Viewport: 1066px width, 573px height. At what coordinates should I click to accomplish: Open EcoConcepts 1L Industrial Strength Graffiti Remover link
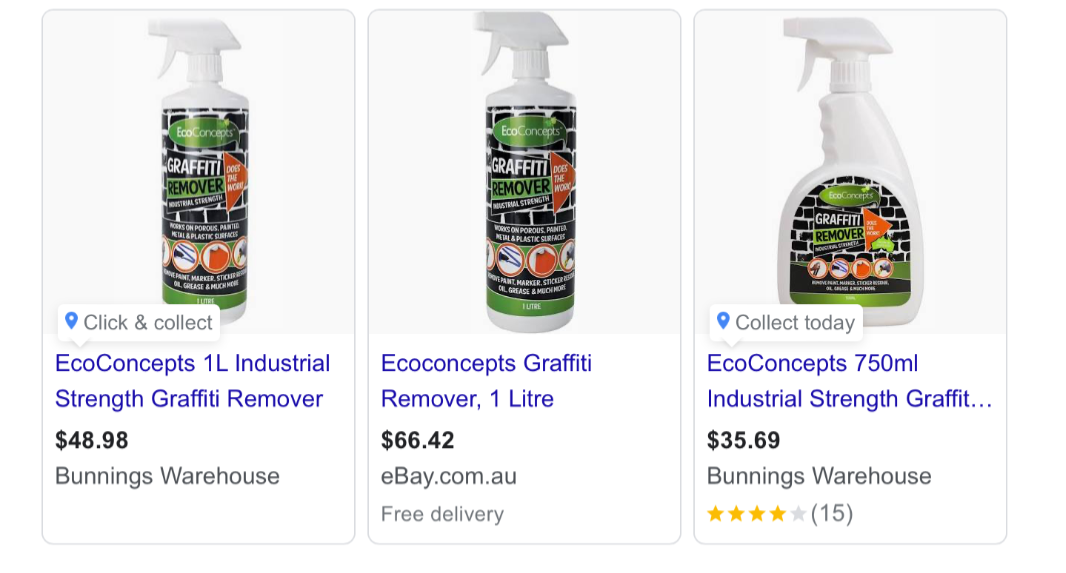pos(192,381)
